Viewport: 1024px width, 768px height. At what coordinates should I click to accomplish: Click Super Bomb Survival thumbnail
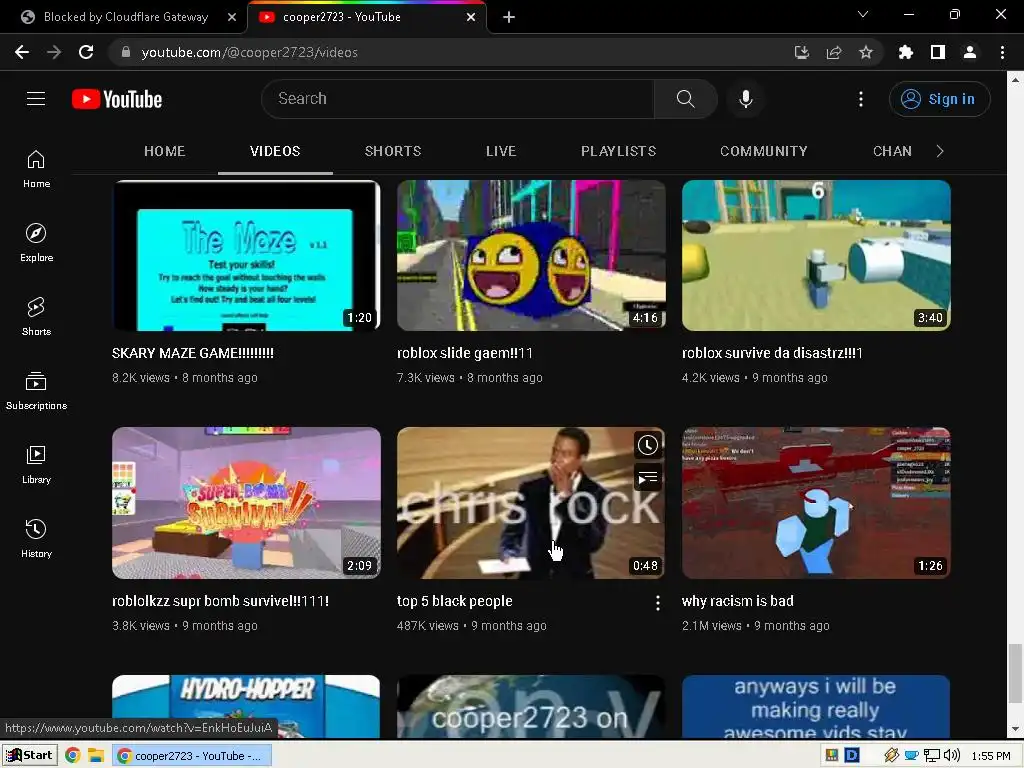click(246, 503)
